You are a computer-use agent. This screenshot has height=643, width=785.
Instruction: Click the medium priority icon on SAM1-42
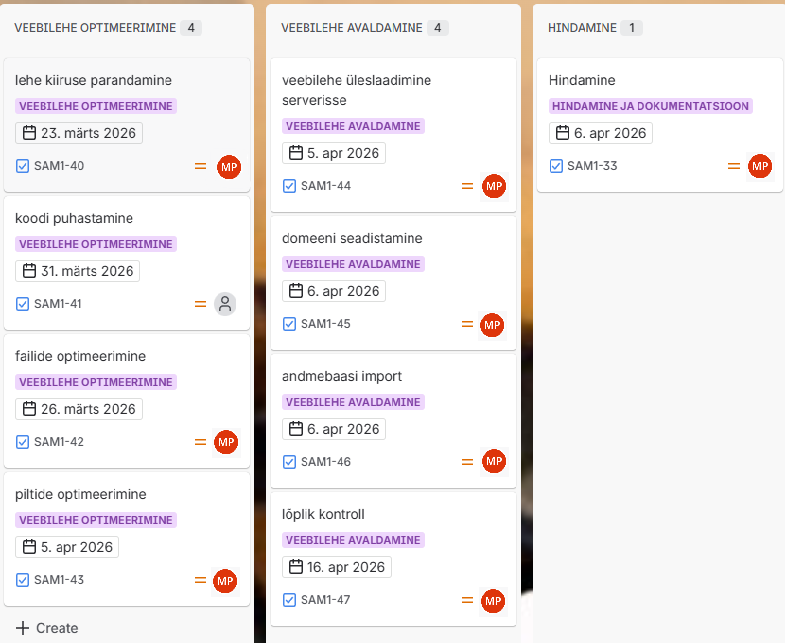[200, 442]
